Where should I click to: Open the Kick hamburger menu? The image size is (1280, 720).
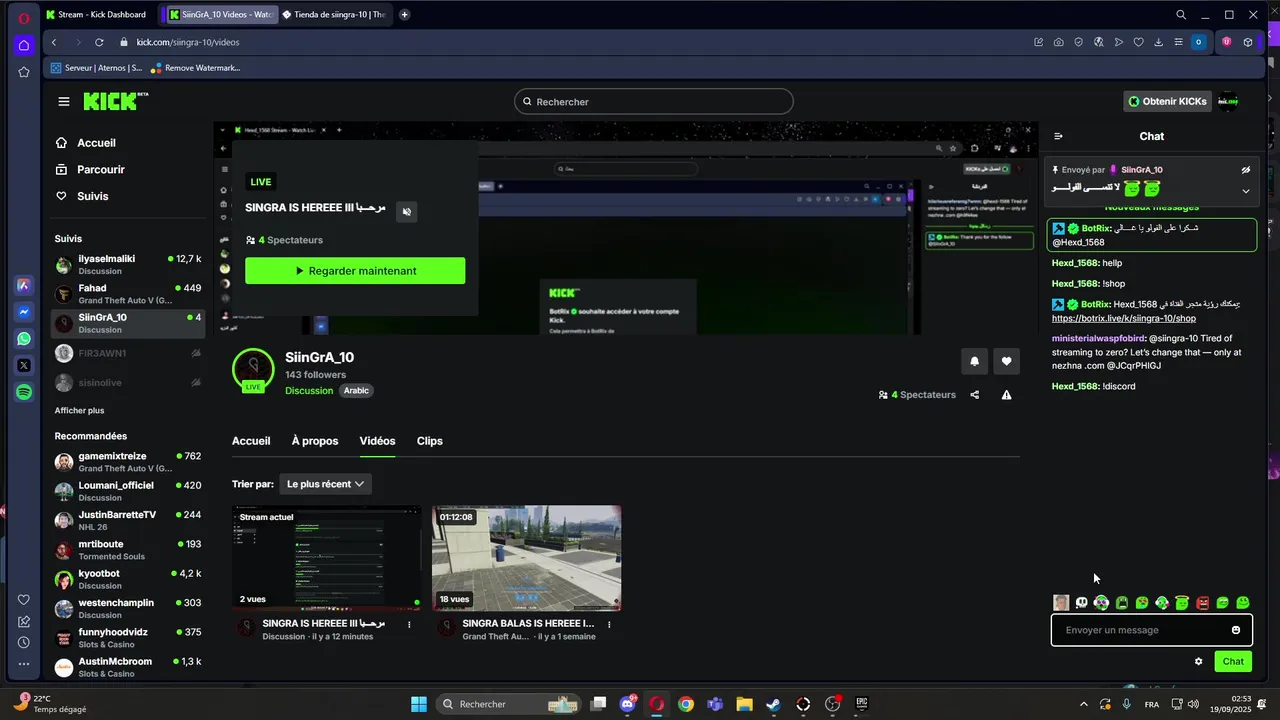coord(64,101)
